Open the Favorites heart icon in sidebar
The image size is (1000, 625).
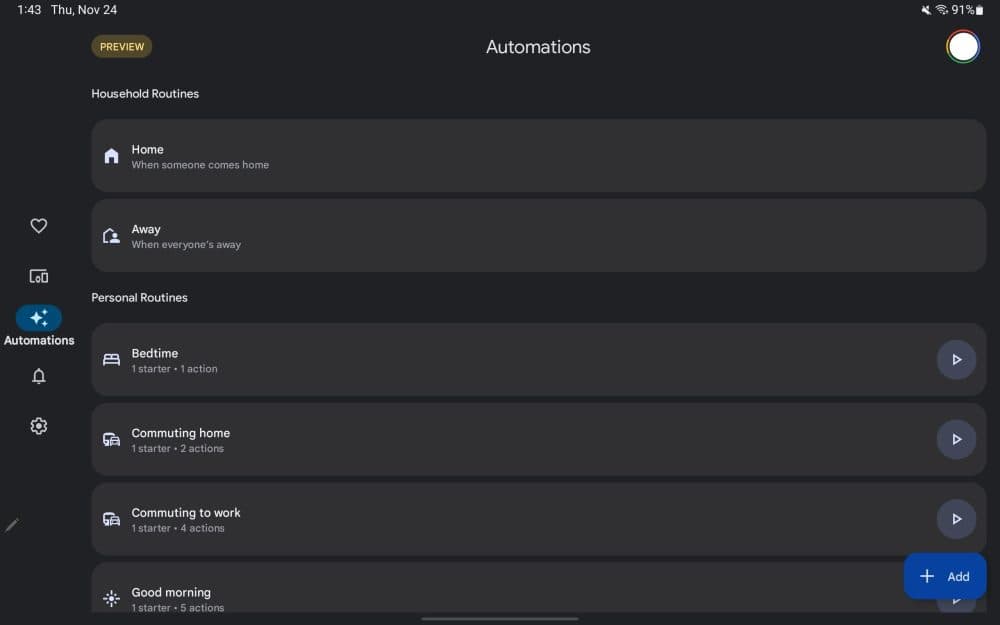[39, 226]
